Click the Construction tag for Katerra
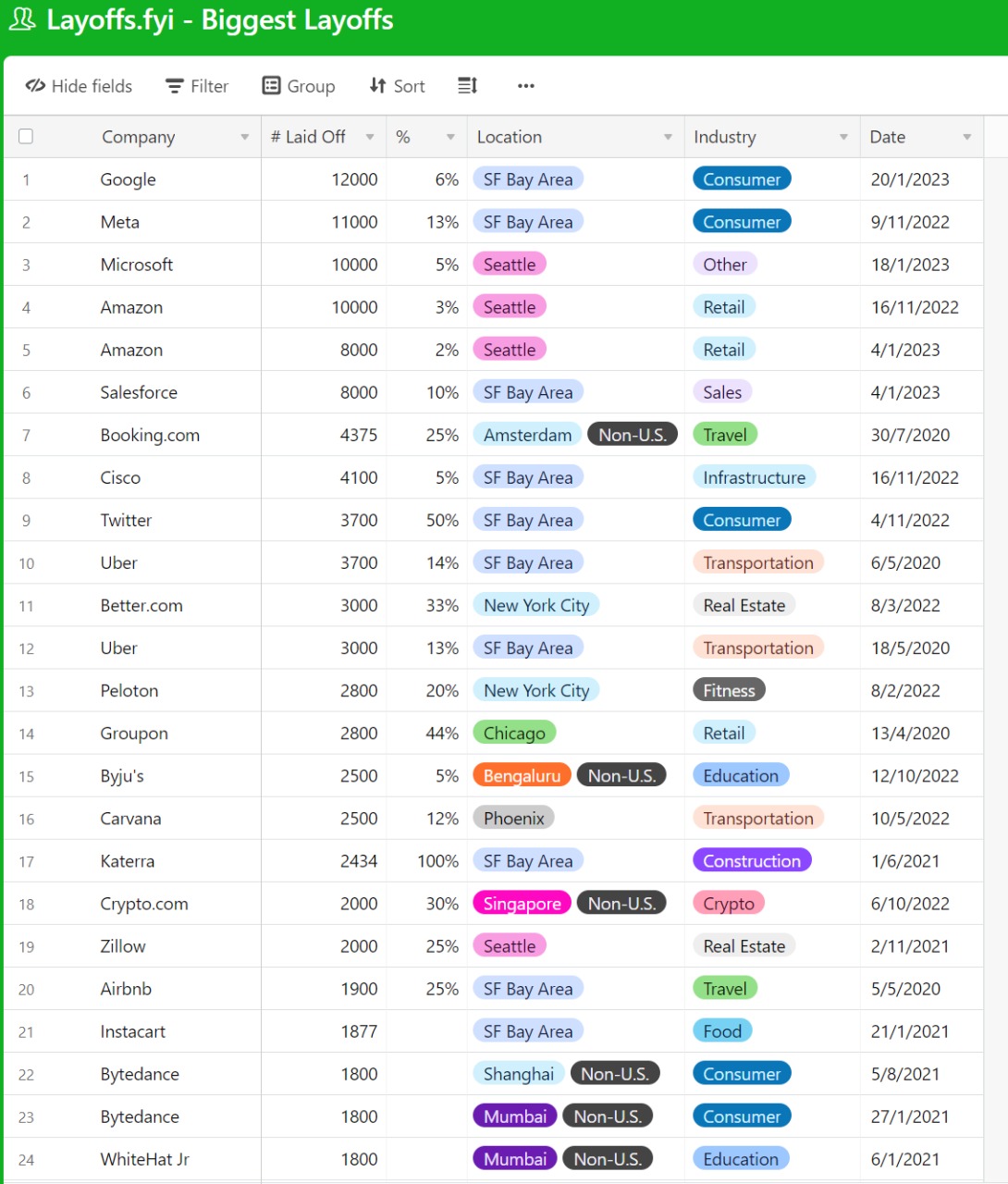This screenshot has width=1008, height=1184. click(x=752, y=860)
